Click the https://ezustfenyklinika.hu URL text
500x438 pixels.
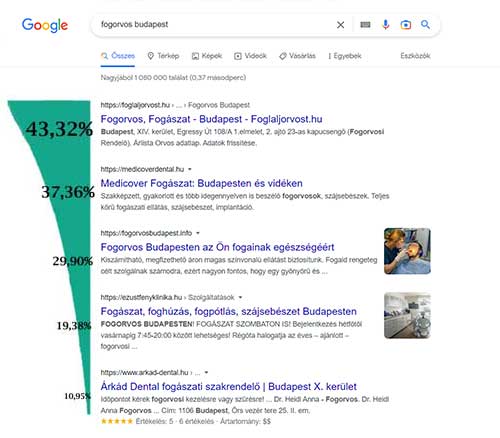pos(141,297)
